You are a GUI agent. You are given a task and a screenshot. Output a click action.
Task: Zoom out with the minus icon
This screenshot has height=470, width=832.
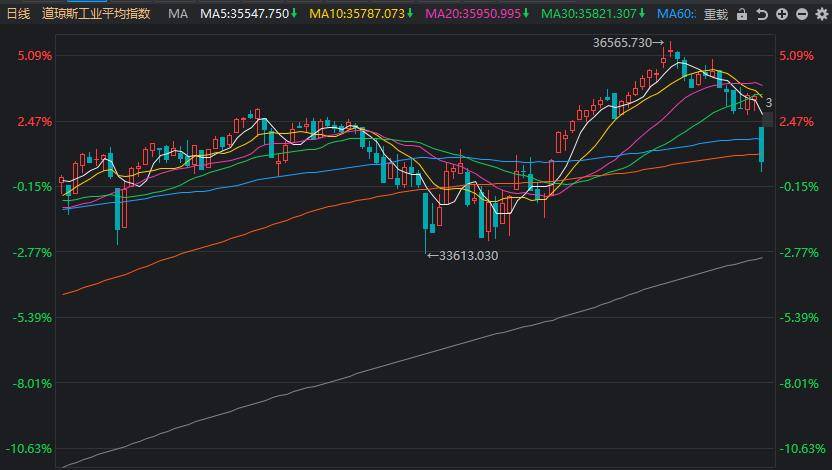802,14
